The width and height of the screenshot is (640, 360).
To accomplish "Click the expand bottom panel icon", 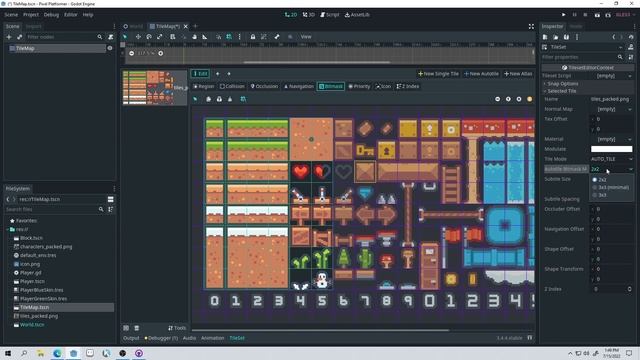I will point(530,338).
